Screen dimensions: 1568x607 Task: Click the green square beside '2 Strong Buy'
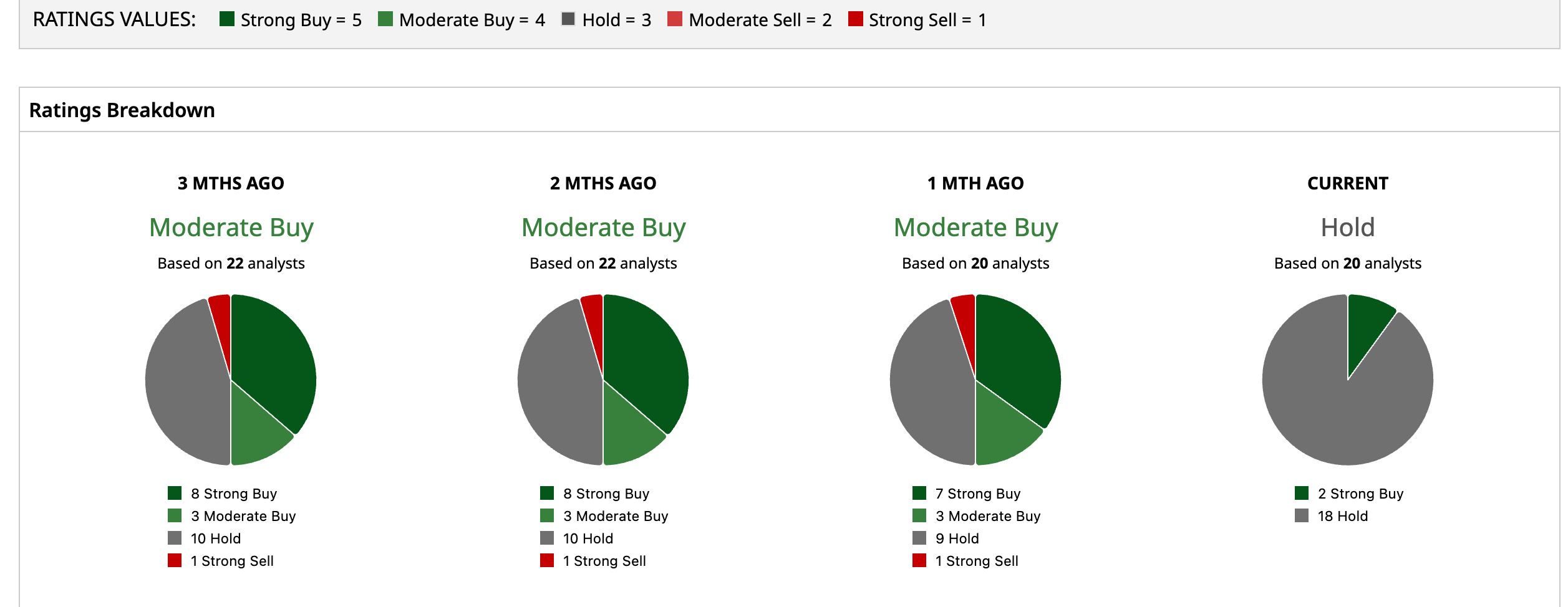[x=1302, y=493]
